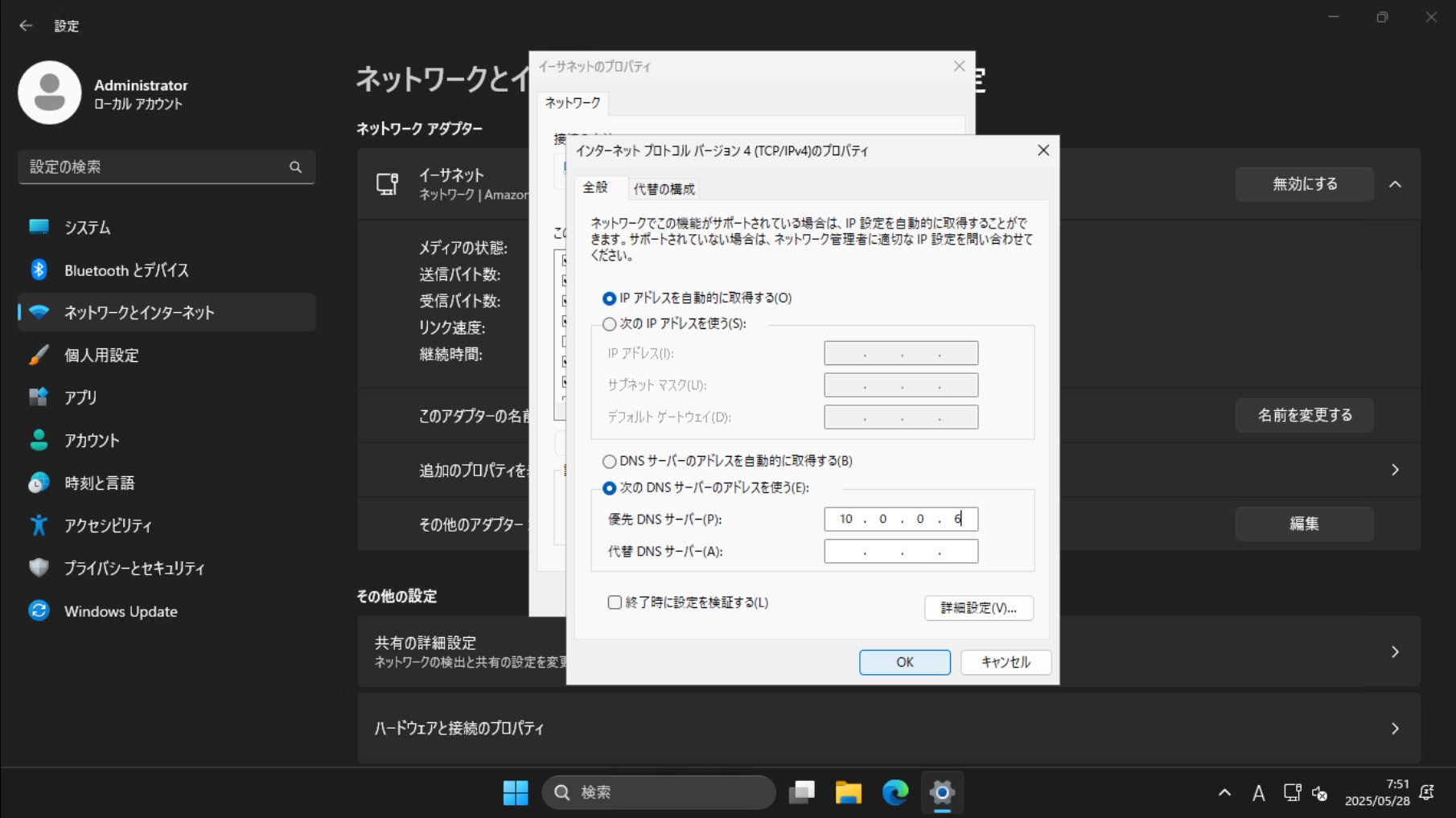This screenshot has height=818, width=1456.
Task: Click 優先 DNS サーバー address field
Action: (x=901, y=520)
